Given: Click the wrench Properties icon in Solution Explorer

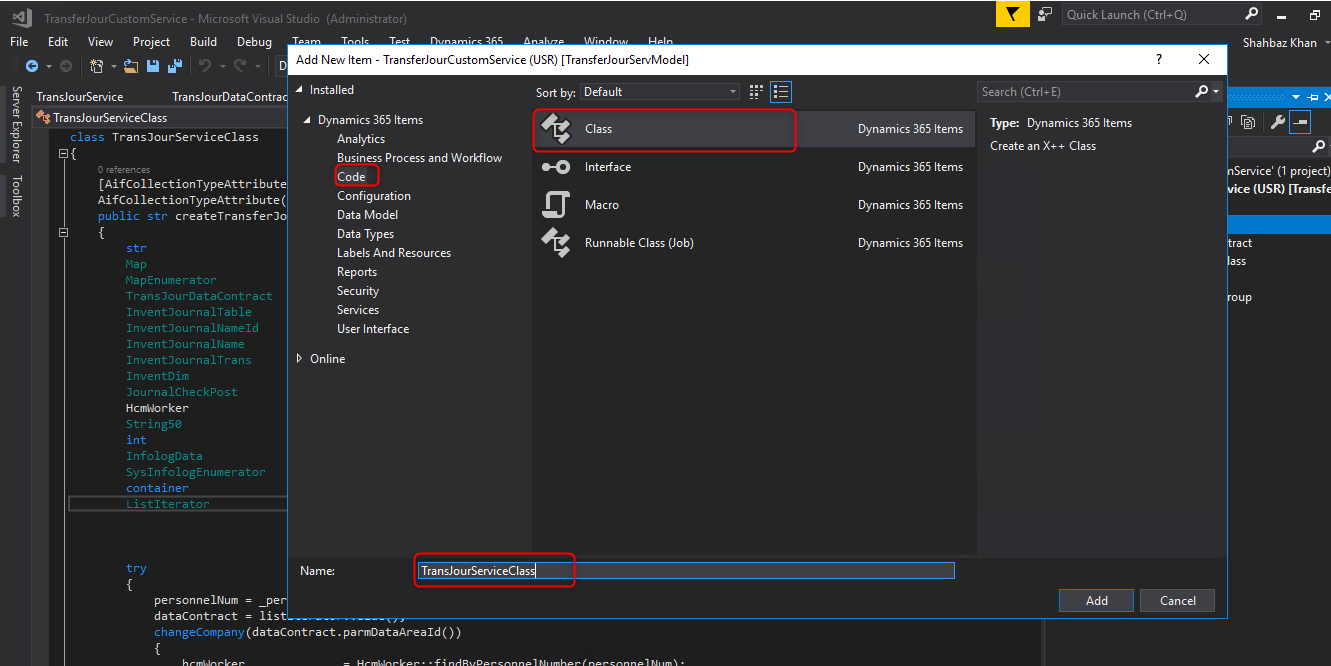Looking at the screenshot, I should [1277, 122].
